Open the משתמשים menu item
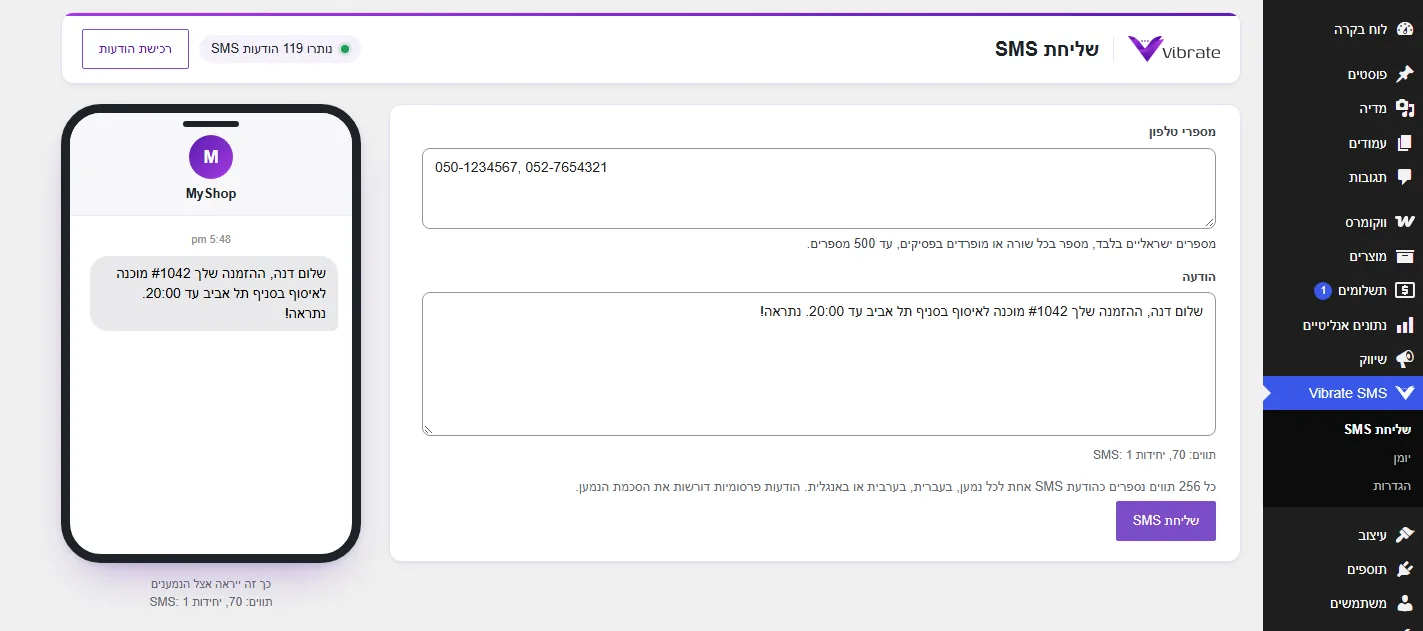The height and width of the screenshot is (631, 1423). pyautogui.click(x=1359, y=603)
